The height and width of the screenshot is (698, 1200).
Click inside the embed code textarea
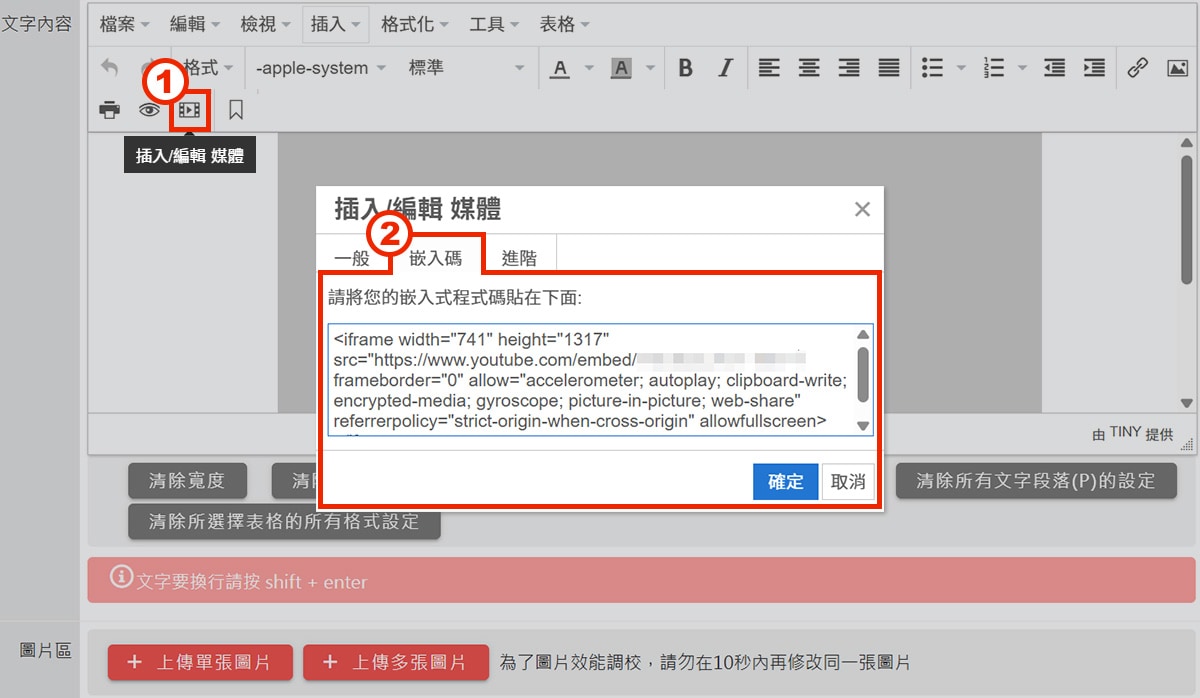590,380
